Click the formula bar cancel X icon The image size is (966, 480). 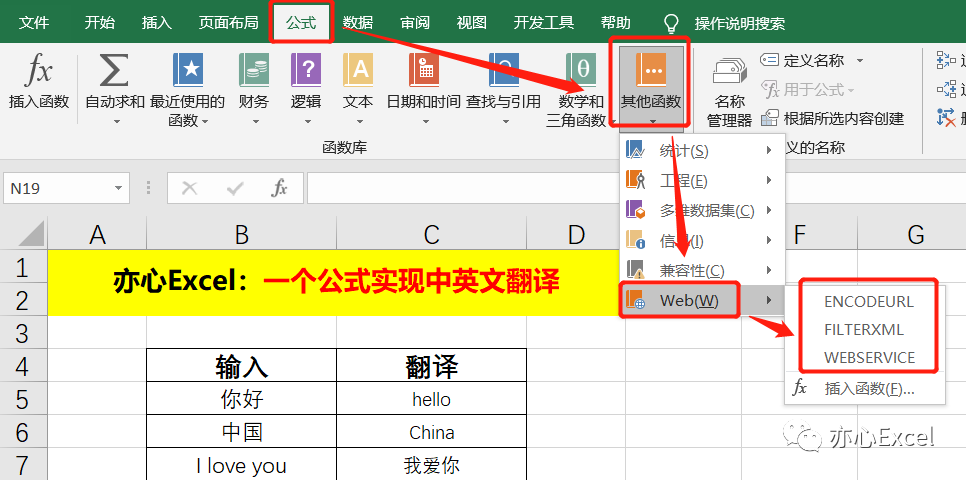(x=190, y=188)
